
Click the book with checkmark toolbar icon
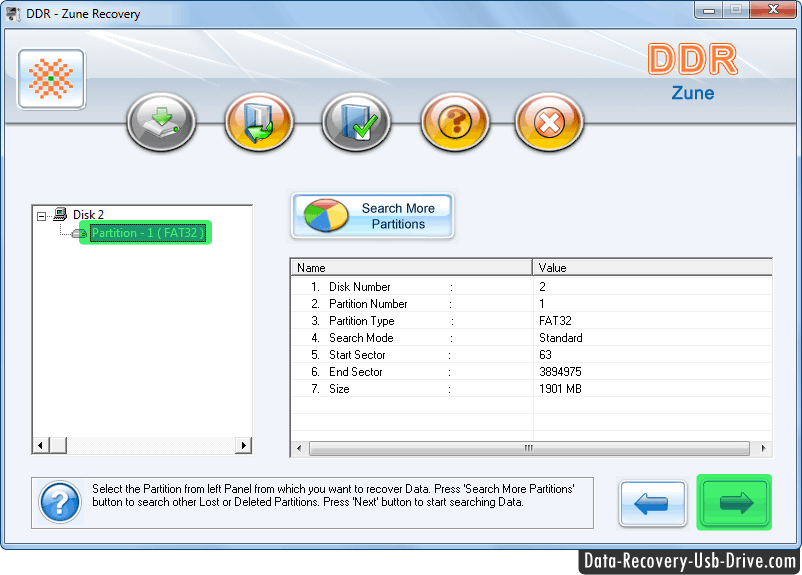[x=357, y=122]
